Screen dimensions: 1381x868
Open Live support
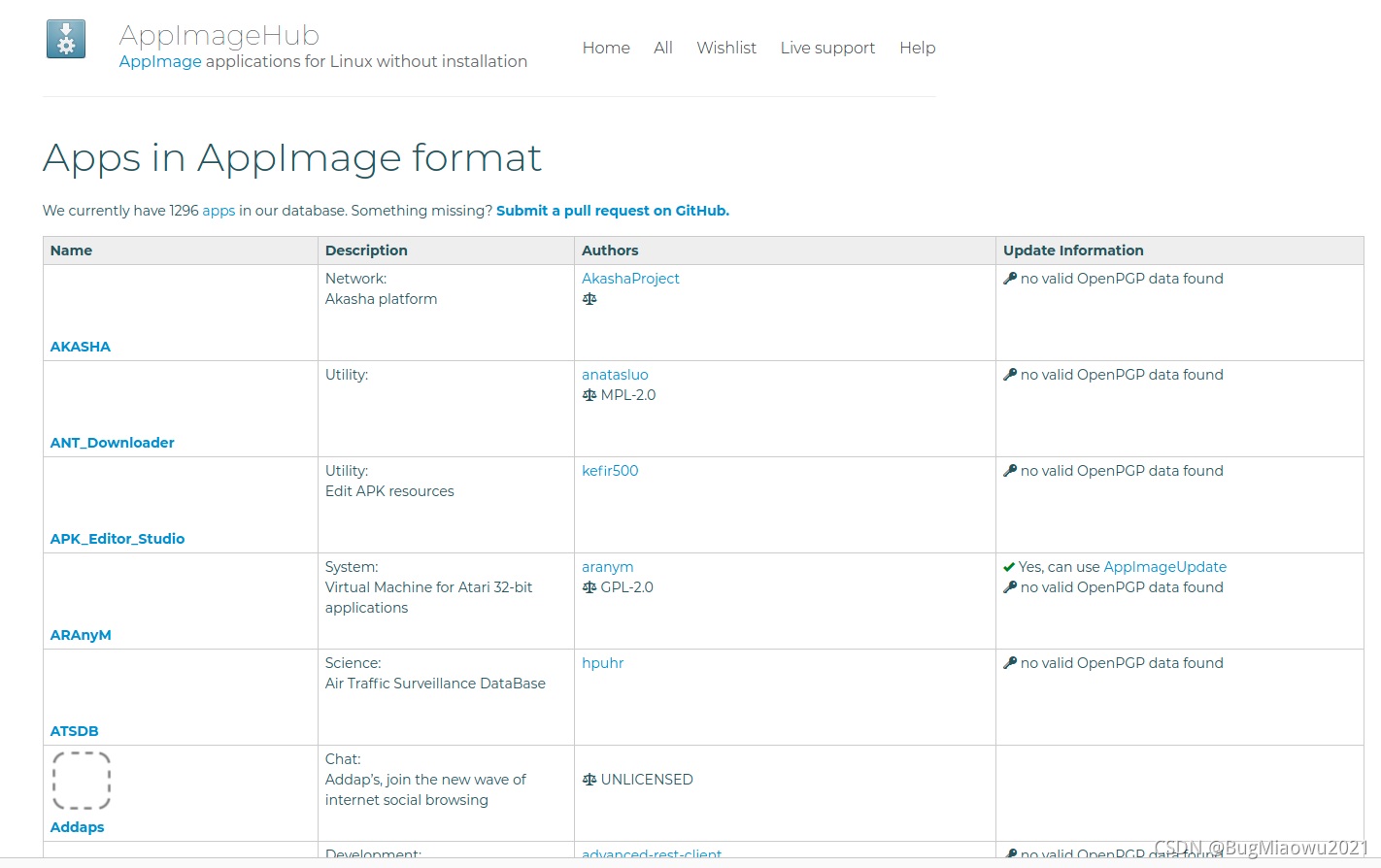tap(827, 48)
